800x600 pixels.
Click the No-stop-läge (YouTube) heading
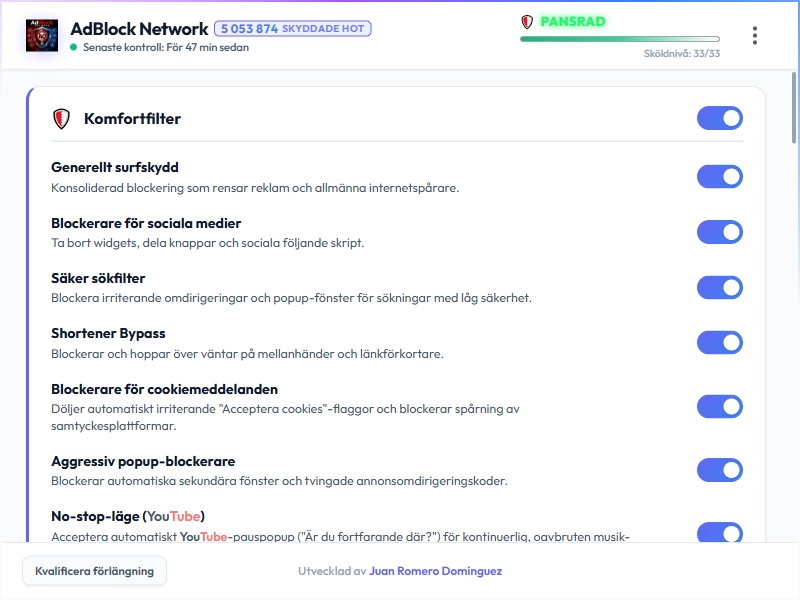128,516
